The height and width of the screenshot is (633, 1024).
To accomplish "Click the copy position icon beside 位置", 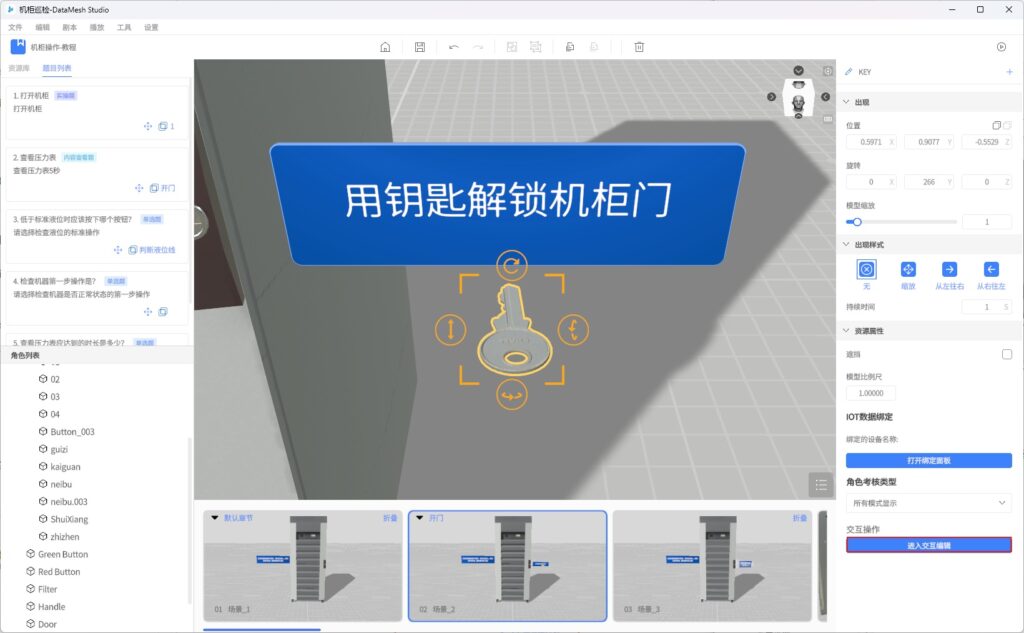I will point(996,125).
